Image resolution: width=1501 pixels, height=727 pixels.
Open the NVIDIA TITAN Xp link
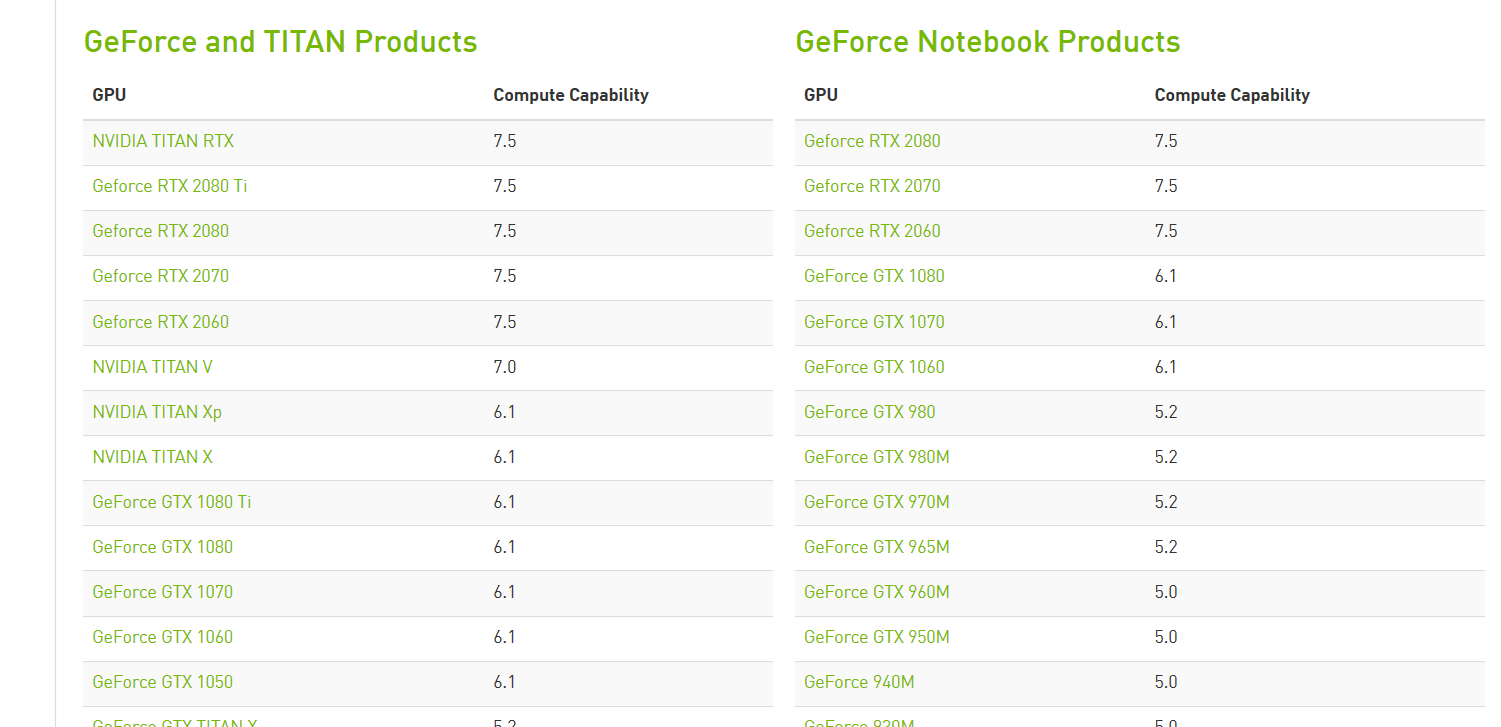157,412
